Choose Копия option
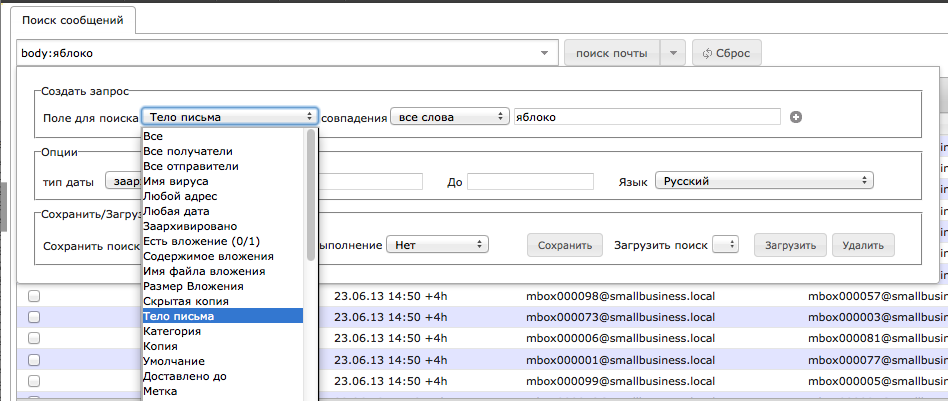This screenshot has width=948, height=401. pyautogui.click(x=222, y=347)
